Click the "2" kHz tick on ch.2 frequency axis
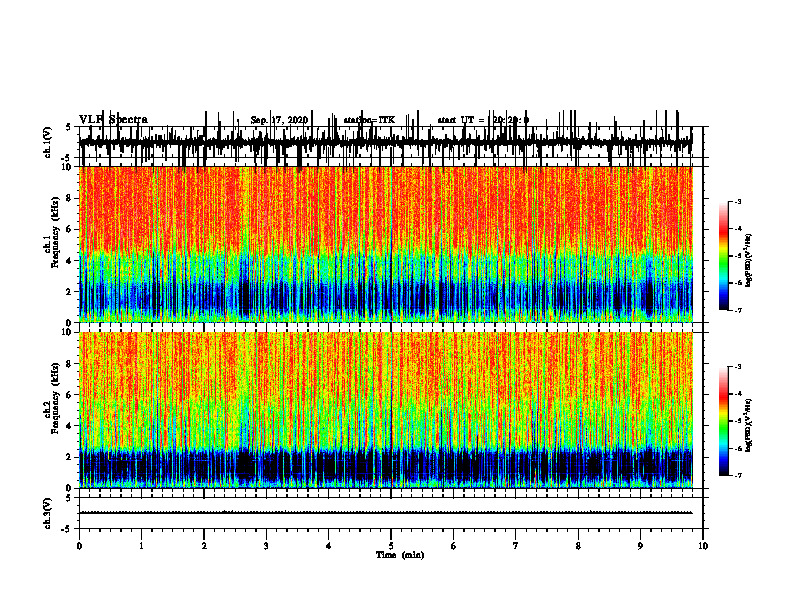The width and height of the screenshot is (792, 612). click(x=69, y=457)
